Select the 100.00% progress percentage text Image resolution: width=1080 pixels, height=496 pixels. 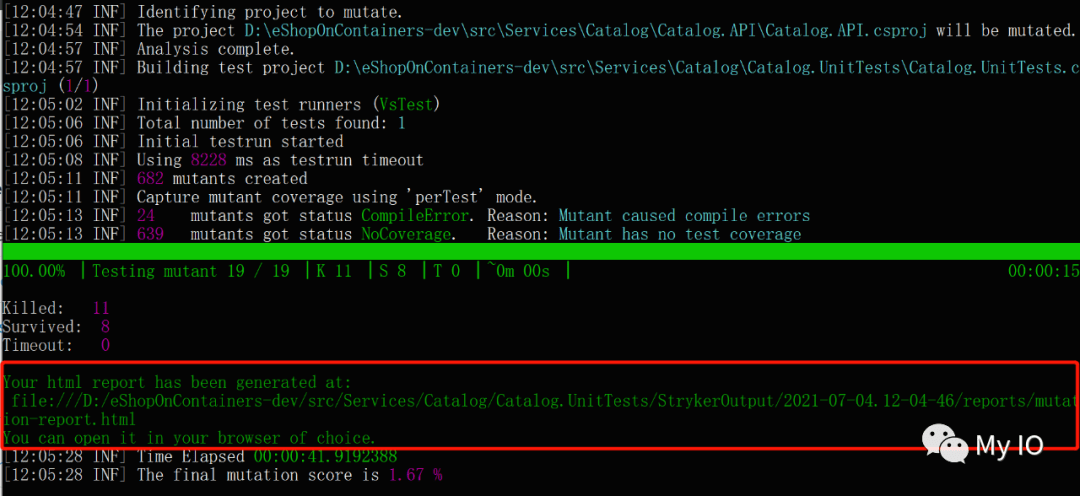pos(34,271)
